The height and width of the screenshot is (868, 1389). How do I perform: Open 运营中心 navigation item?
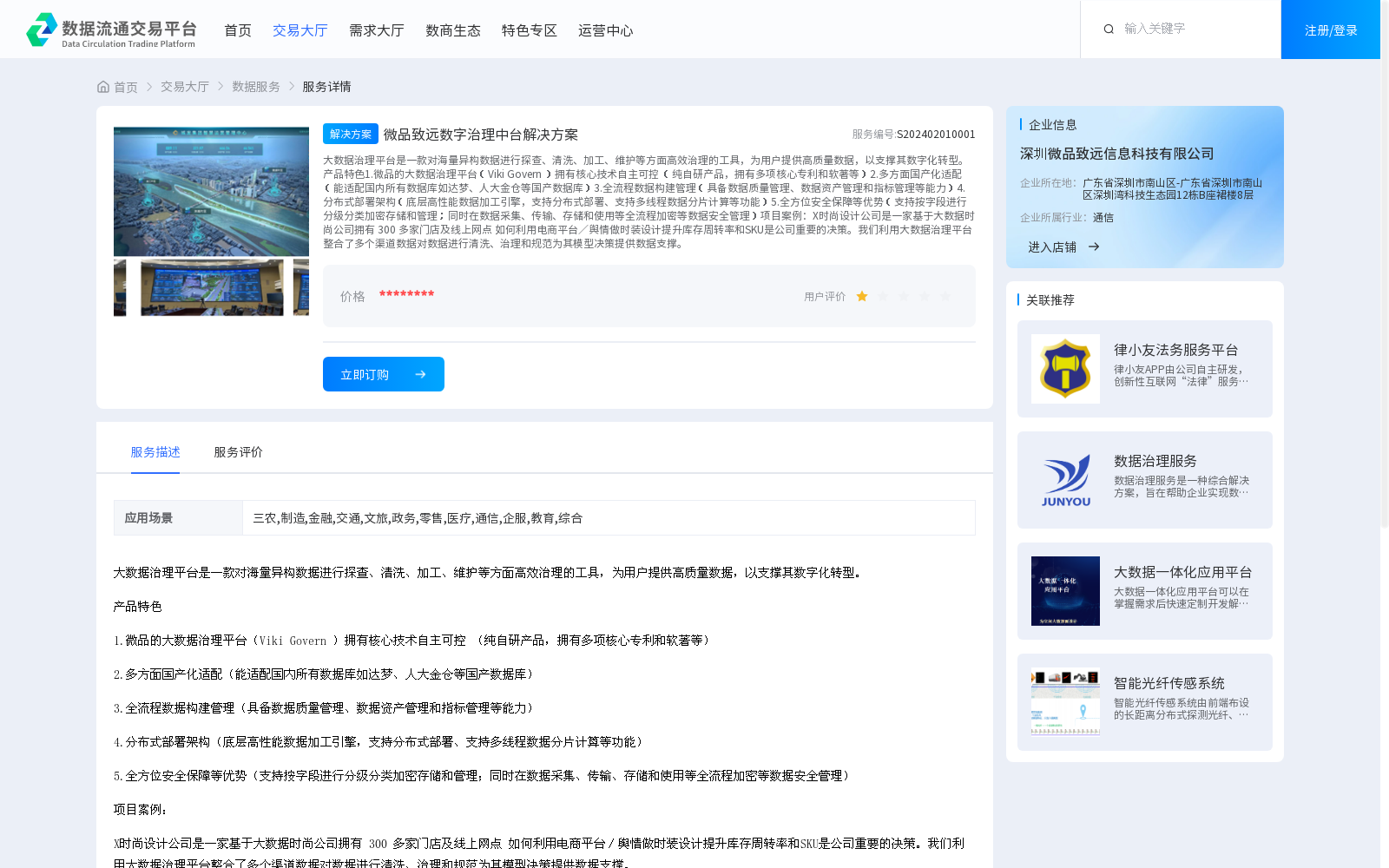click(x=606, y=30)
